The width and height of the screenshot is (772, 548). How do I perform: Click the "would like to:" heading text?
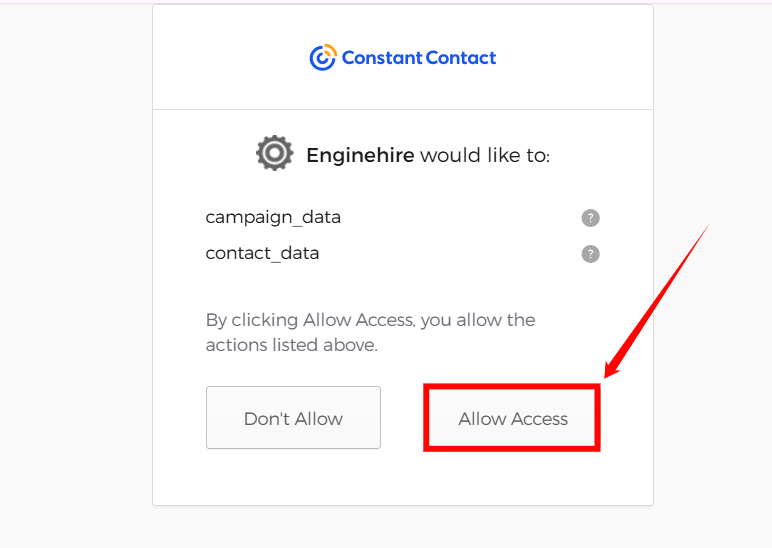(484, 156)
